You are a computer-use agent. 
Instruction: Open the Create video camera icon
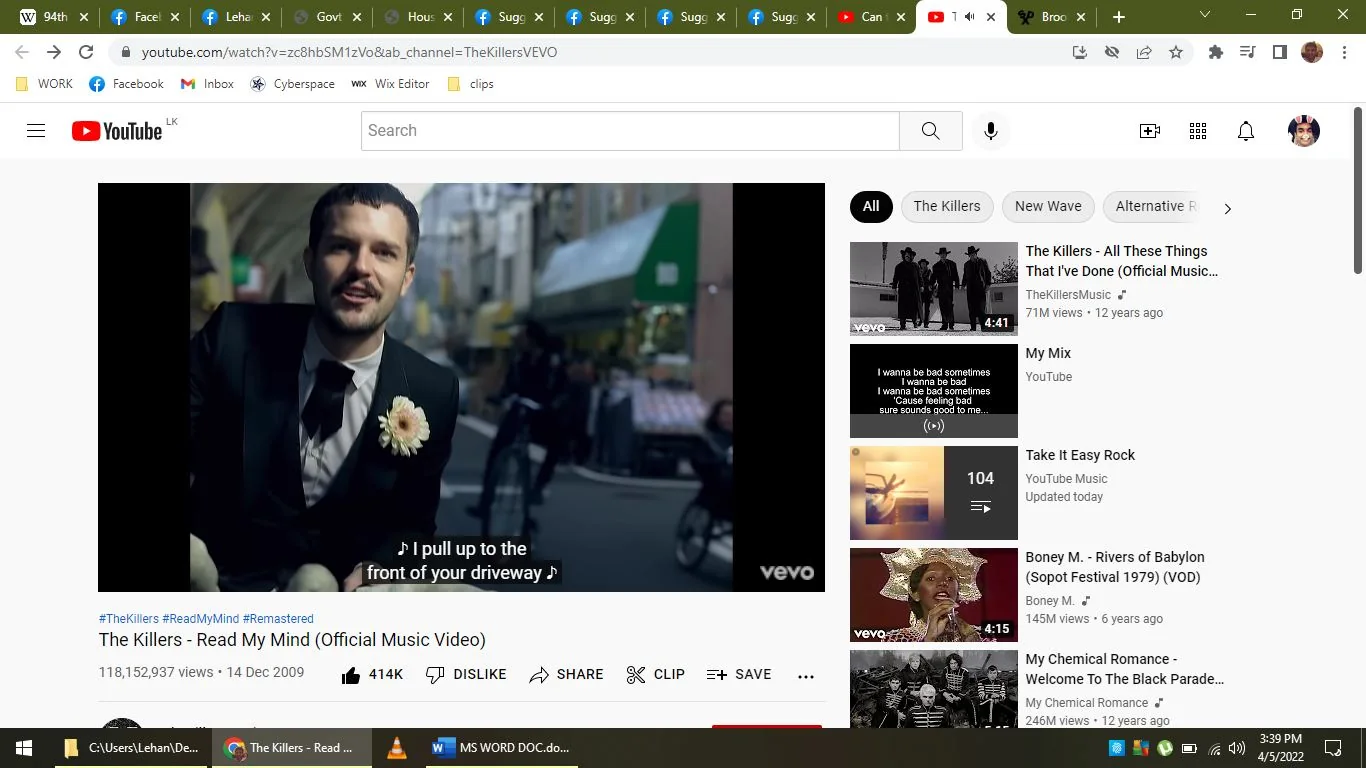coord(1150,131)
